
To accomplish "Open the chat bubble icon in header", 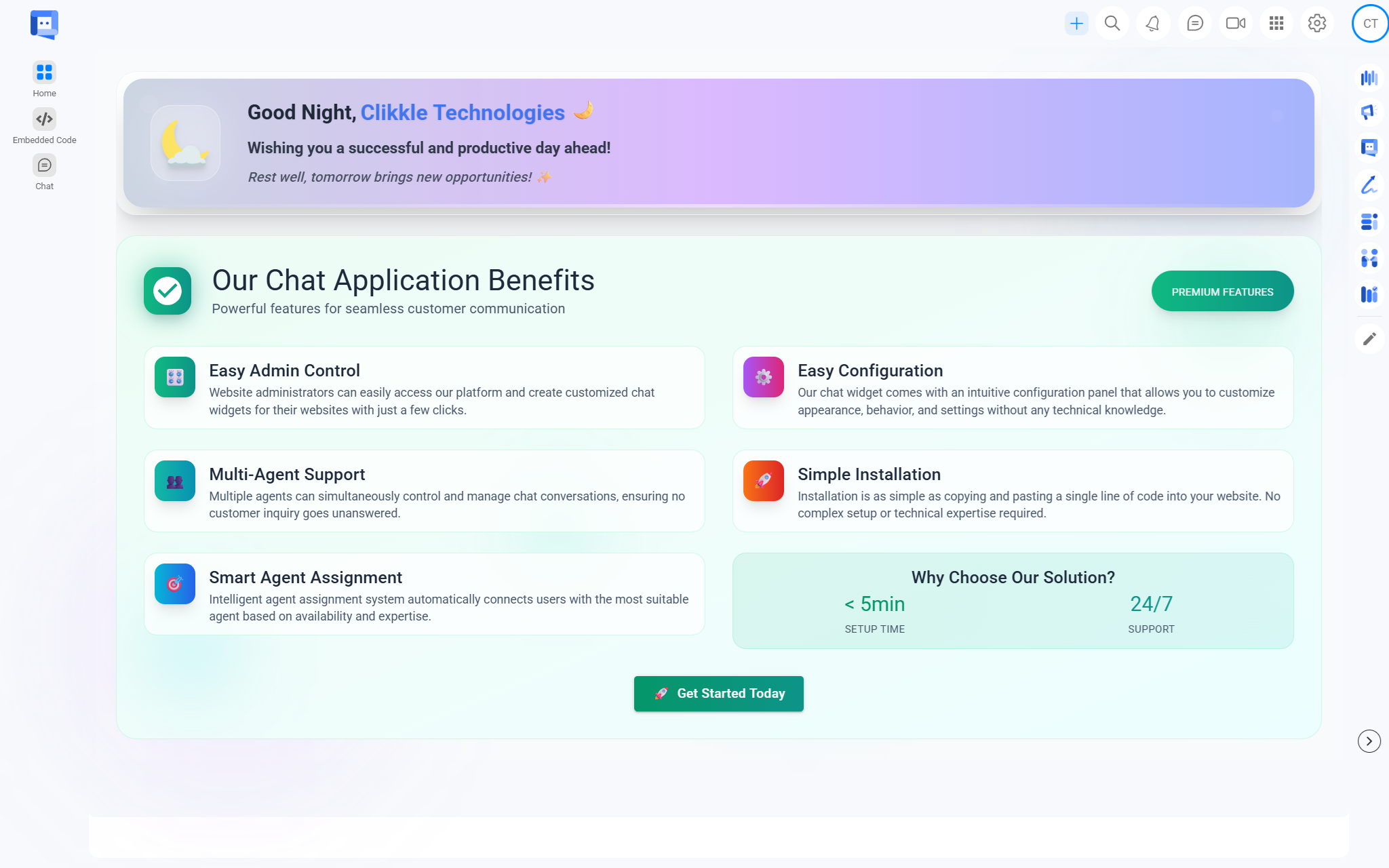I will 1194,24.
